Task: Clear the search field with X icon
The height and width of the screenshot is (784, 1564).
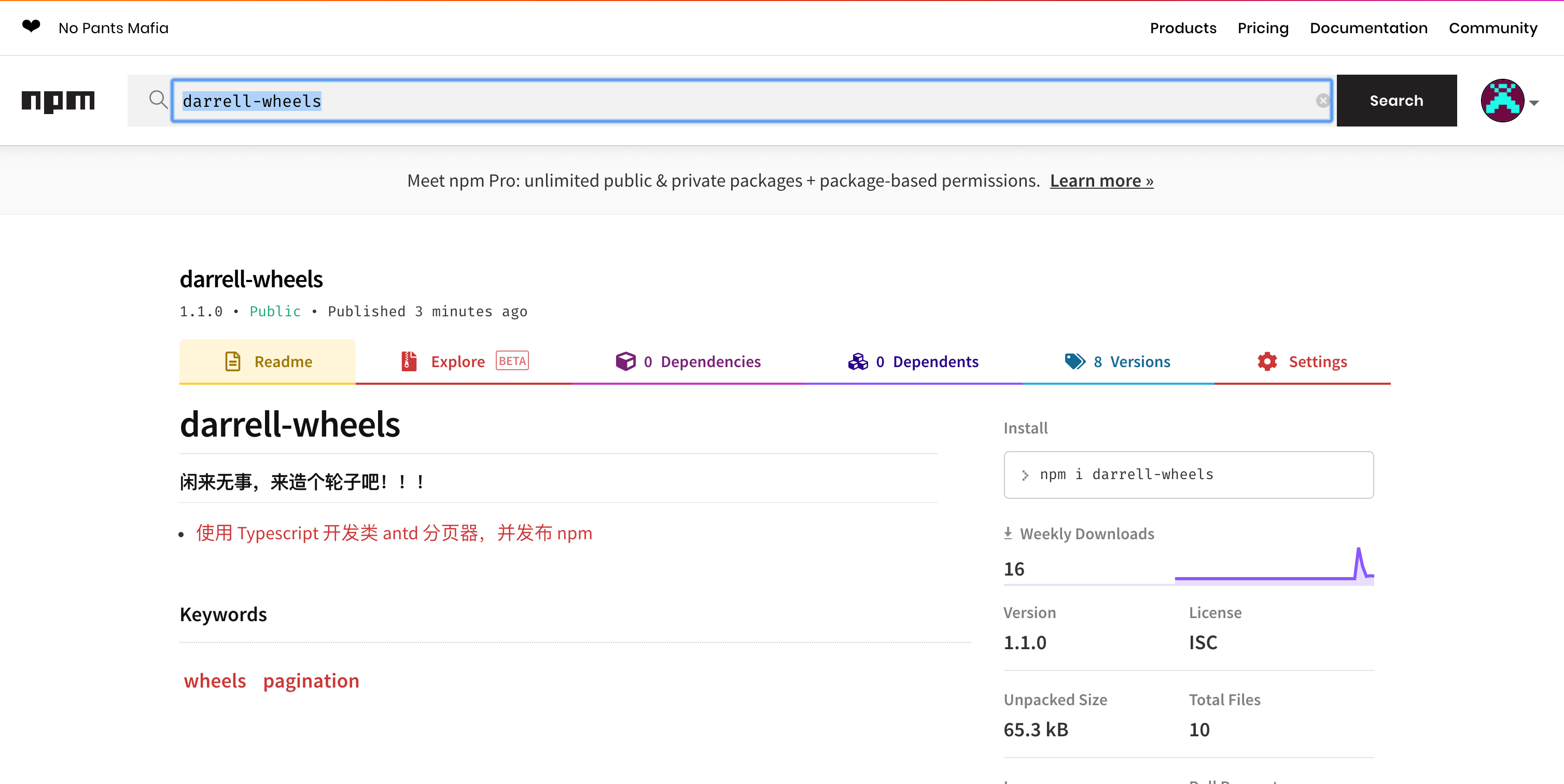Action: (1322, 101)
